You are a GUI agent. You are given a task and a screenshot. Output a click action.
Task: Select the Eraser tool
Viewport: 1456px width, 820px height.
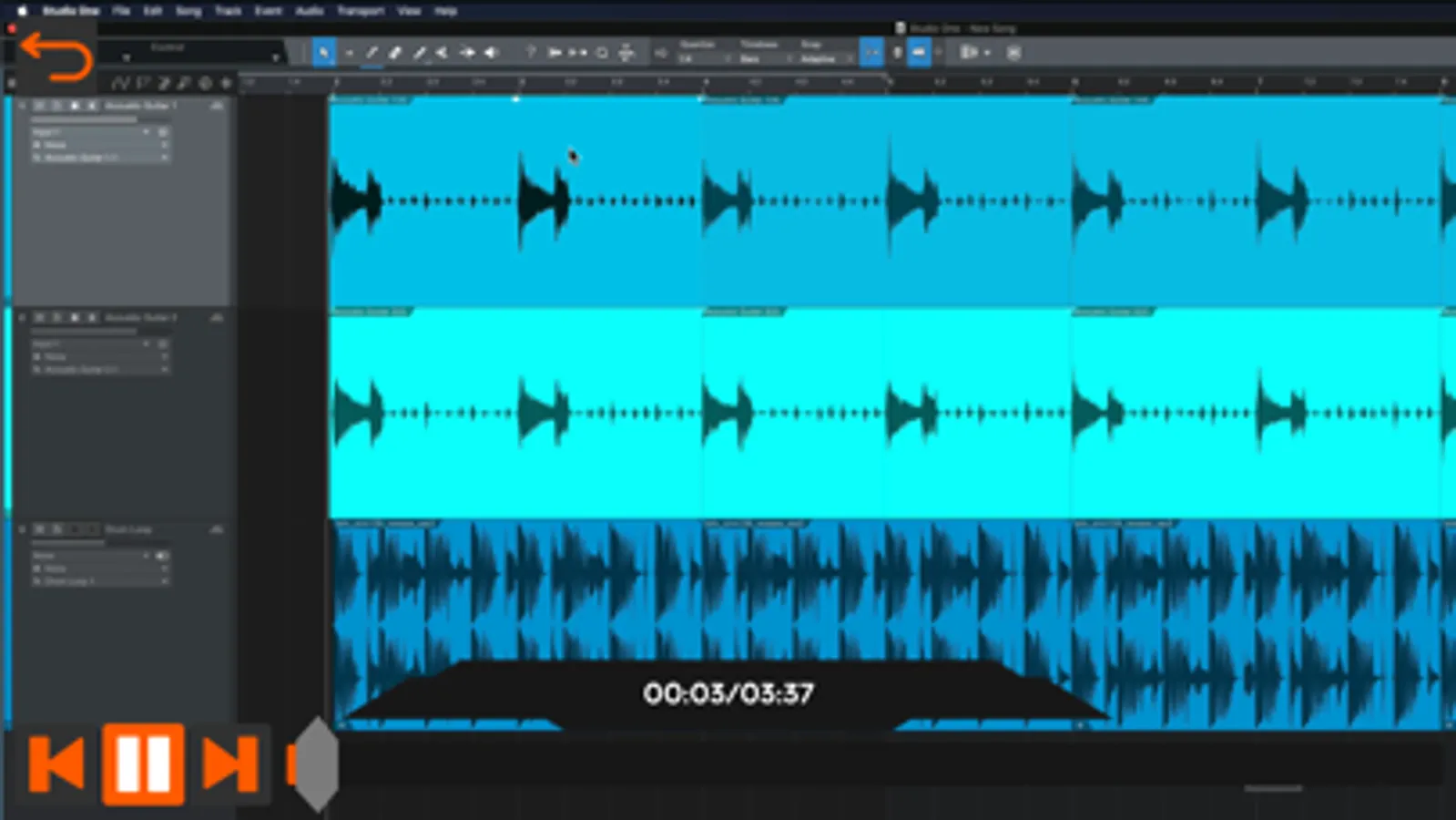(x=394, y=53)
